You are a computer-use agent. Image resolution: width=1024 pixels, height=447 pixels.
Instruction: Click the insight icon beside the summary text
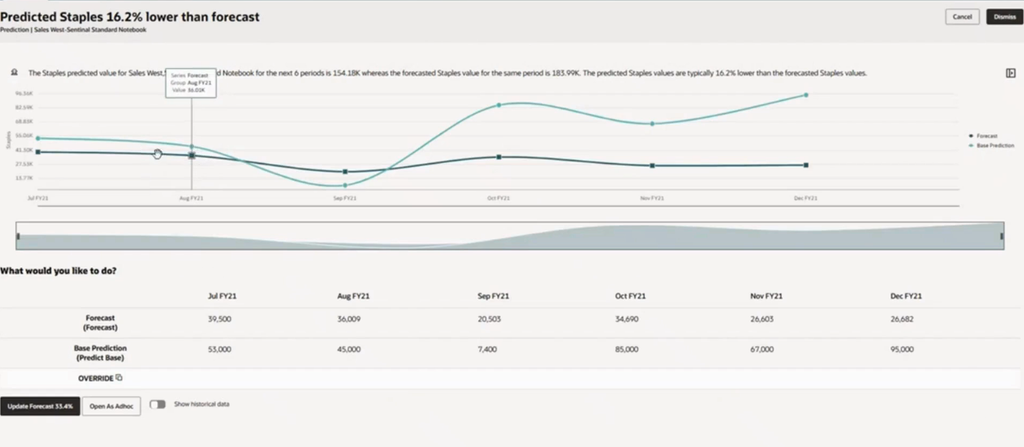point(14,73)
